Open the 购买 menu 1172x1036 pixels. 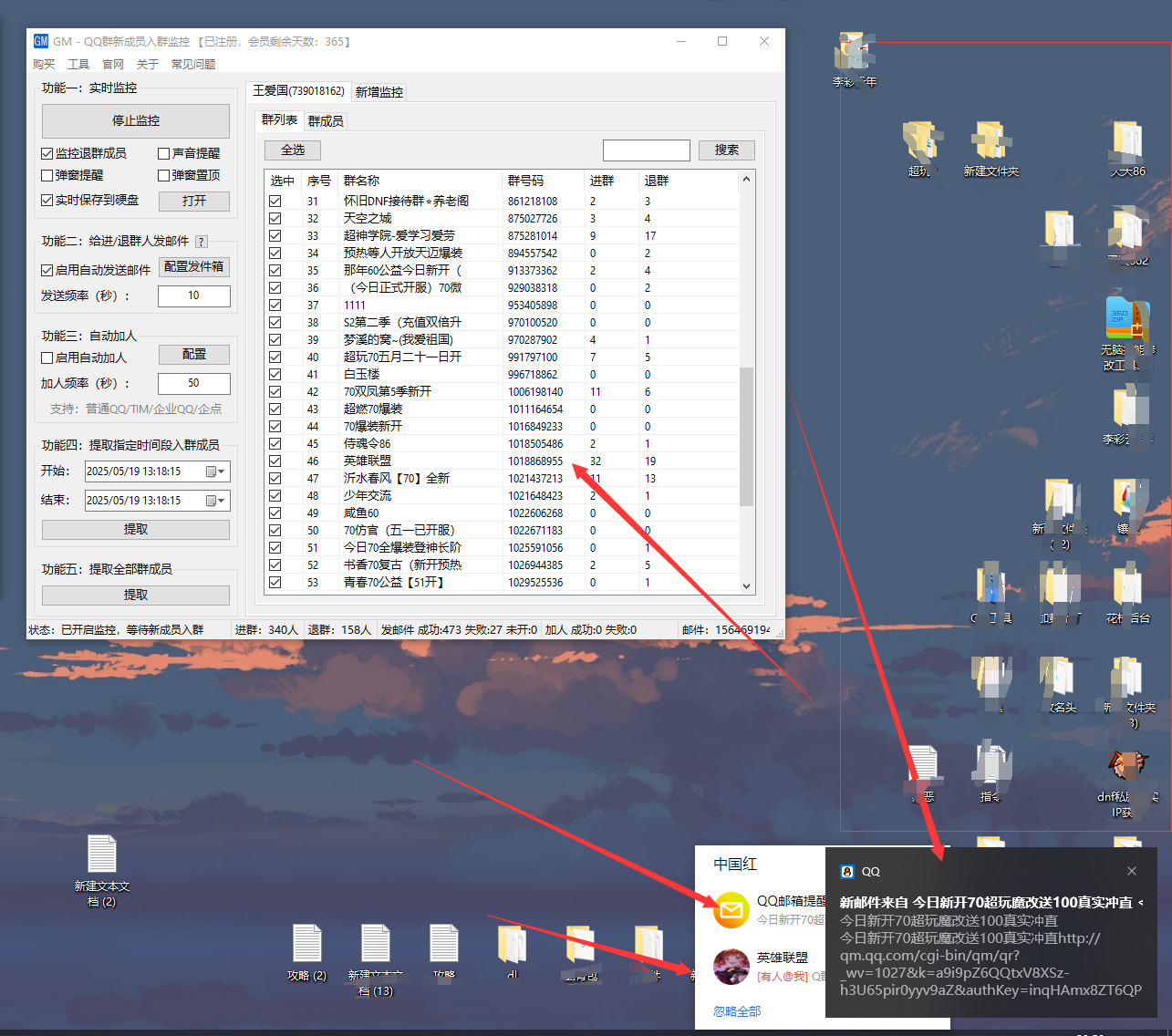pos(44,65)
